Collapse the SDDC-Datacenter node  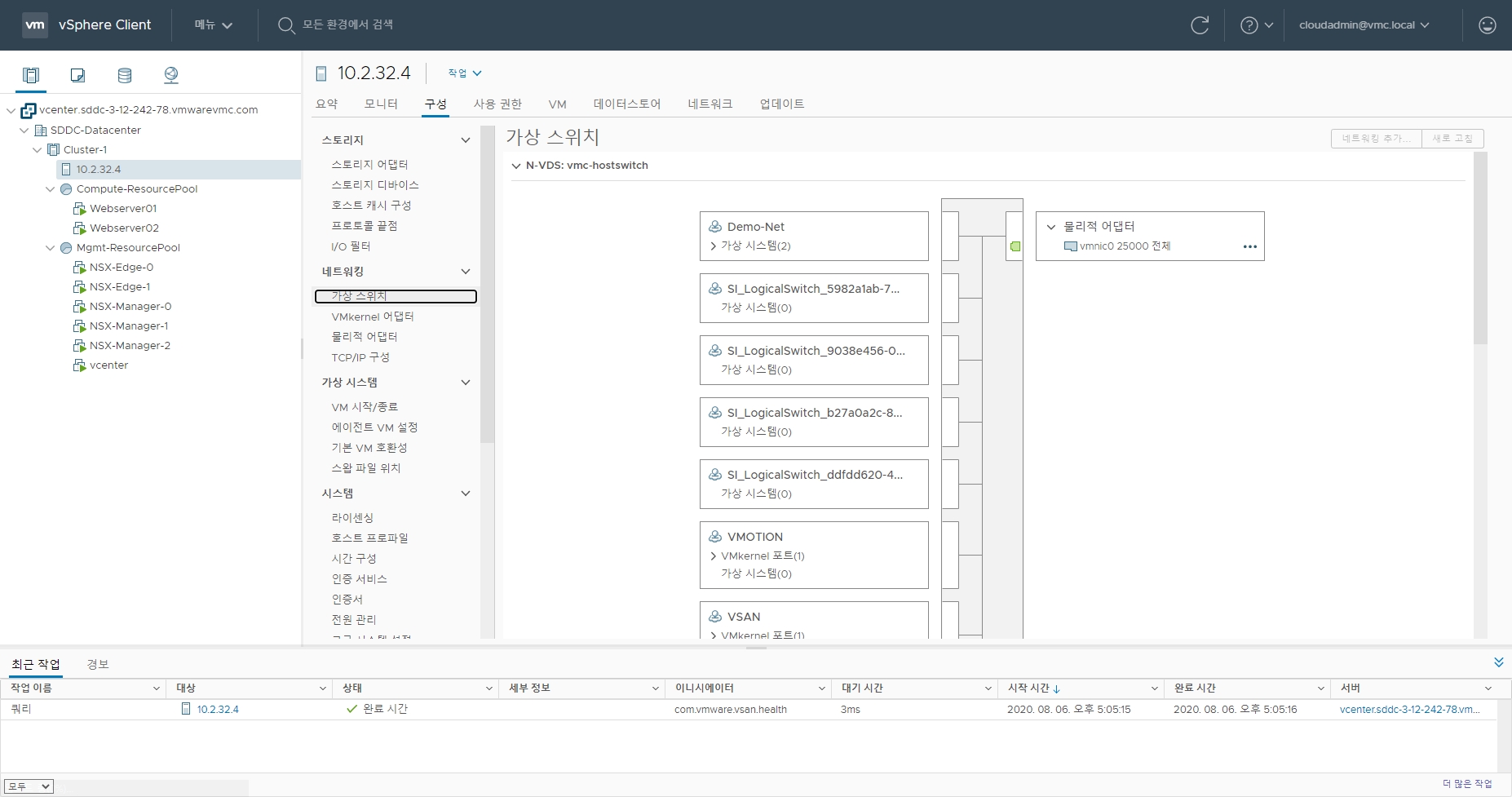point(24,131)
